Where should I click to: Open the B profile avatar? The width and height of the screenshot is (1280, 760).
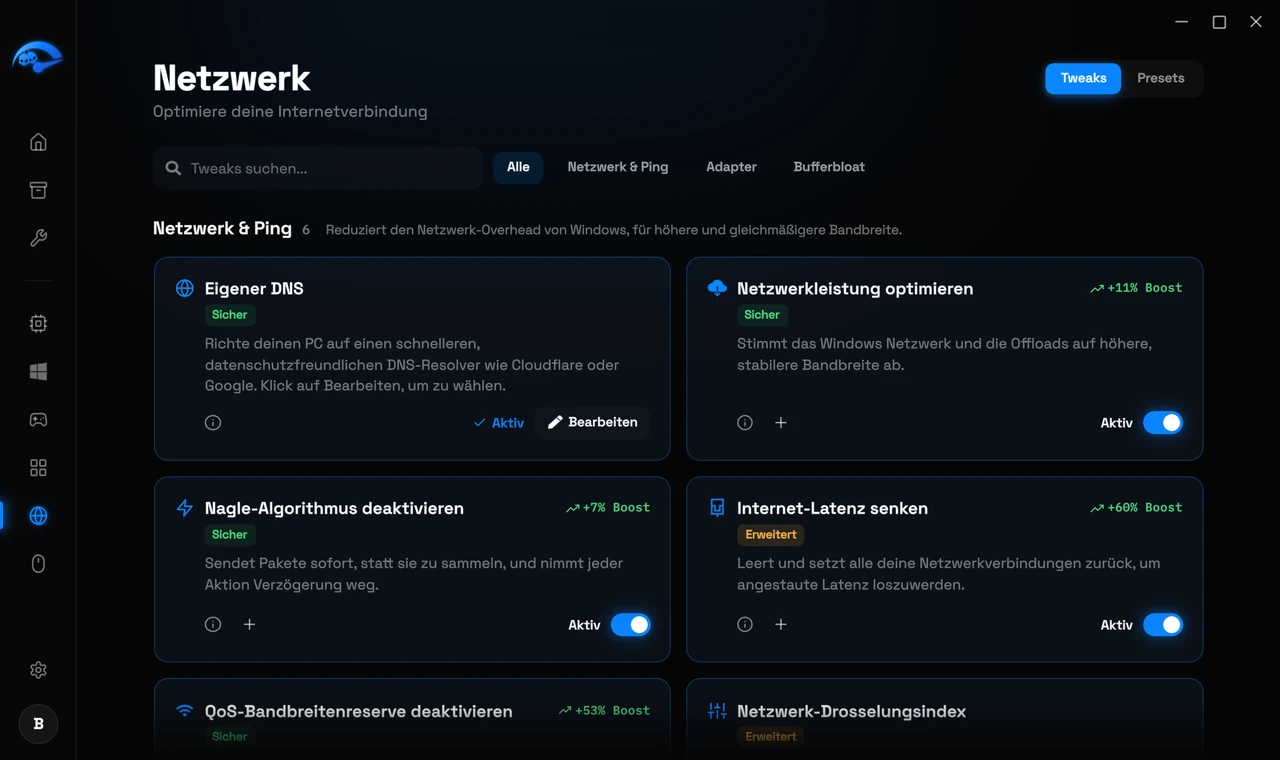(38, 724)
